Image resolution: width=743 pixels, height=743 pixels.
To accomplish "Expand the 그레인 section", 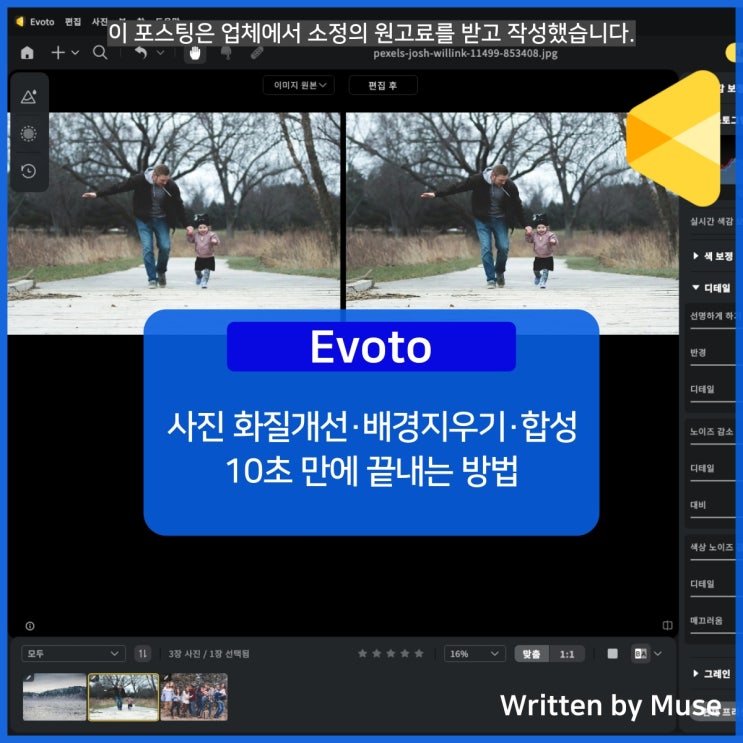I will (713, 673).
